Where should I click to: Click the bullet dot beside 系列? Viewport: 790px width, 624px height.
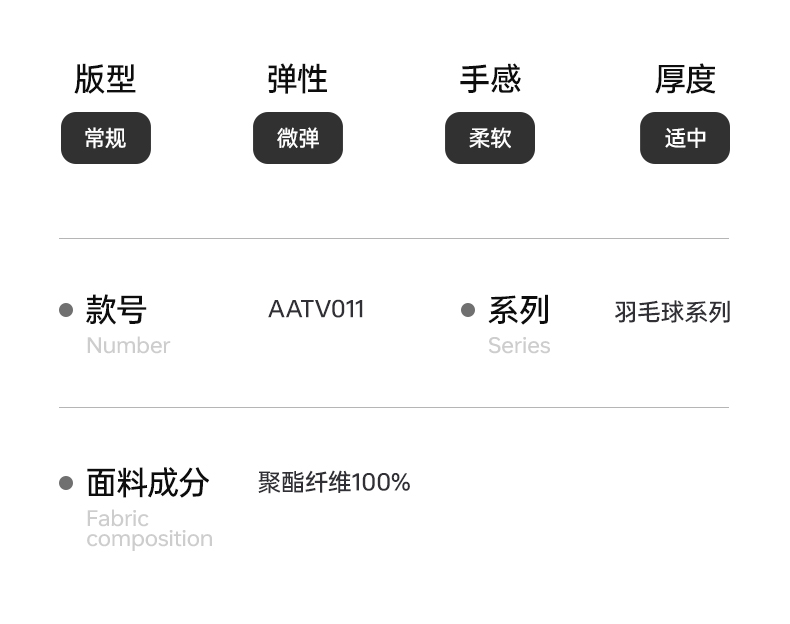[468, 310]
